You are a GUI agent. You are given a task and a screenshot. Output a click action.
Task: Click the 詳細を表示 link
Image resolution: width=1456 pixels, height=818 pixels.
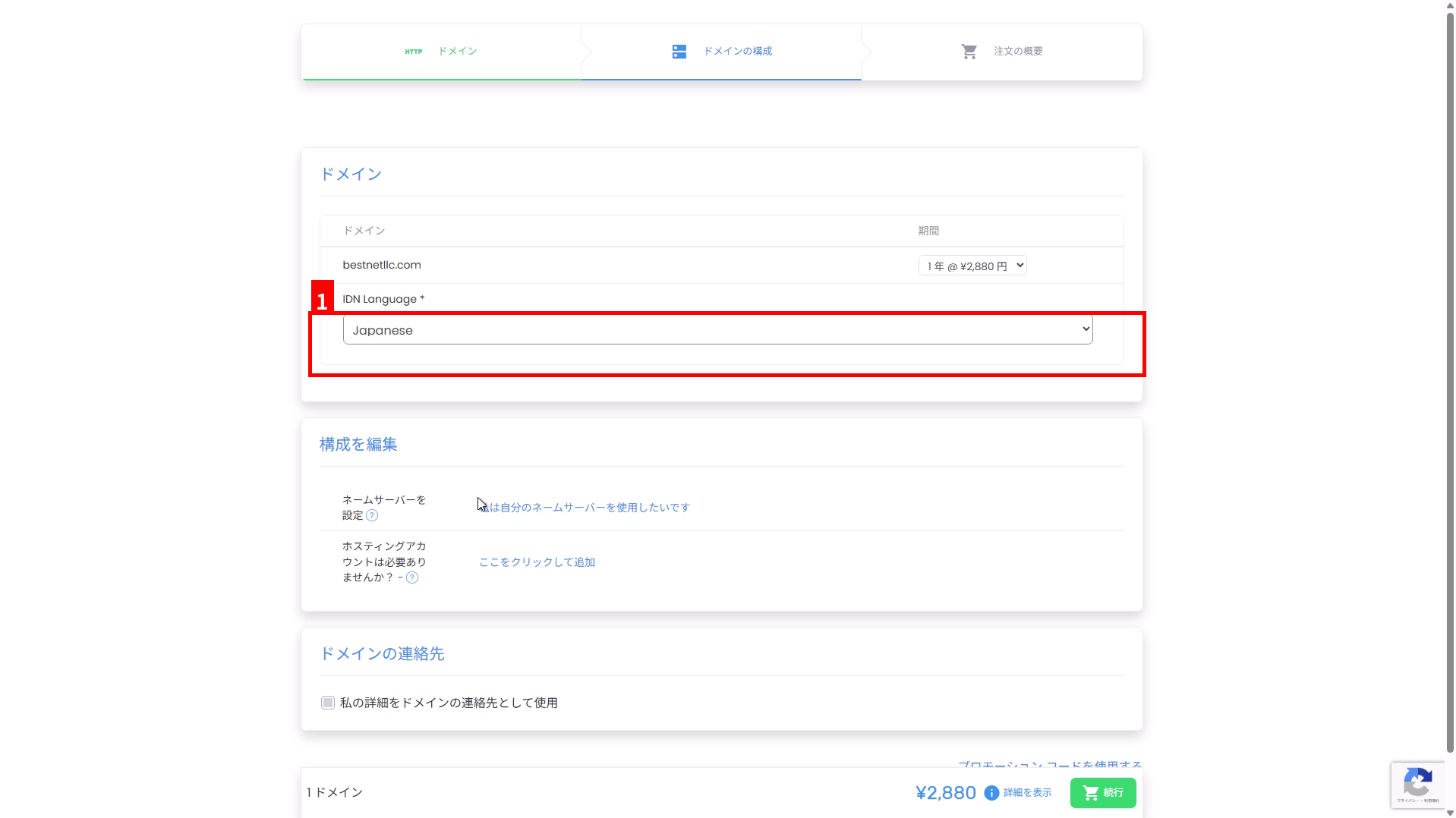1027,793
